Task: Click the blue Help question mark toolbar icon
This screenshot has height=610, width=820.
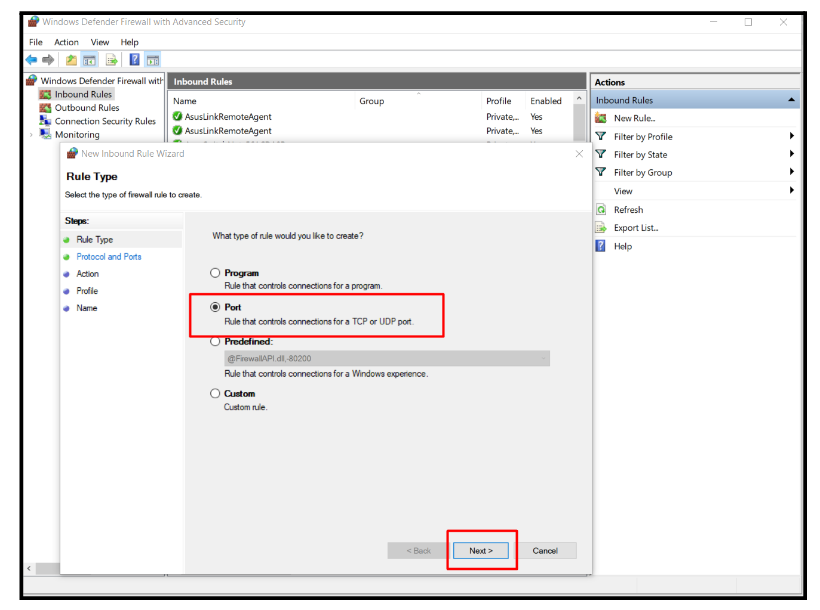Action: (134, 60)
